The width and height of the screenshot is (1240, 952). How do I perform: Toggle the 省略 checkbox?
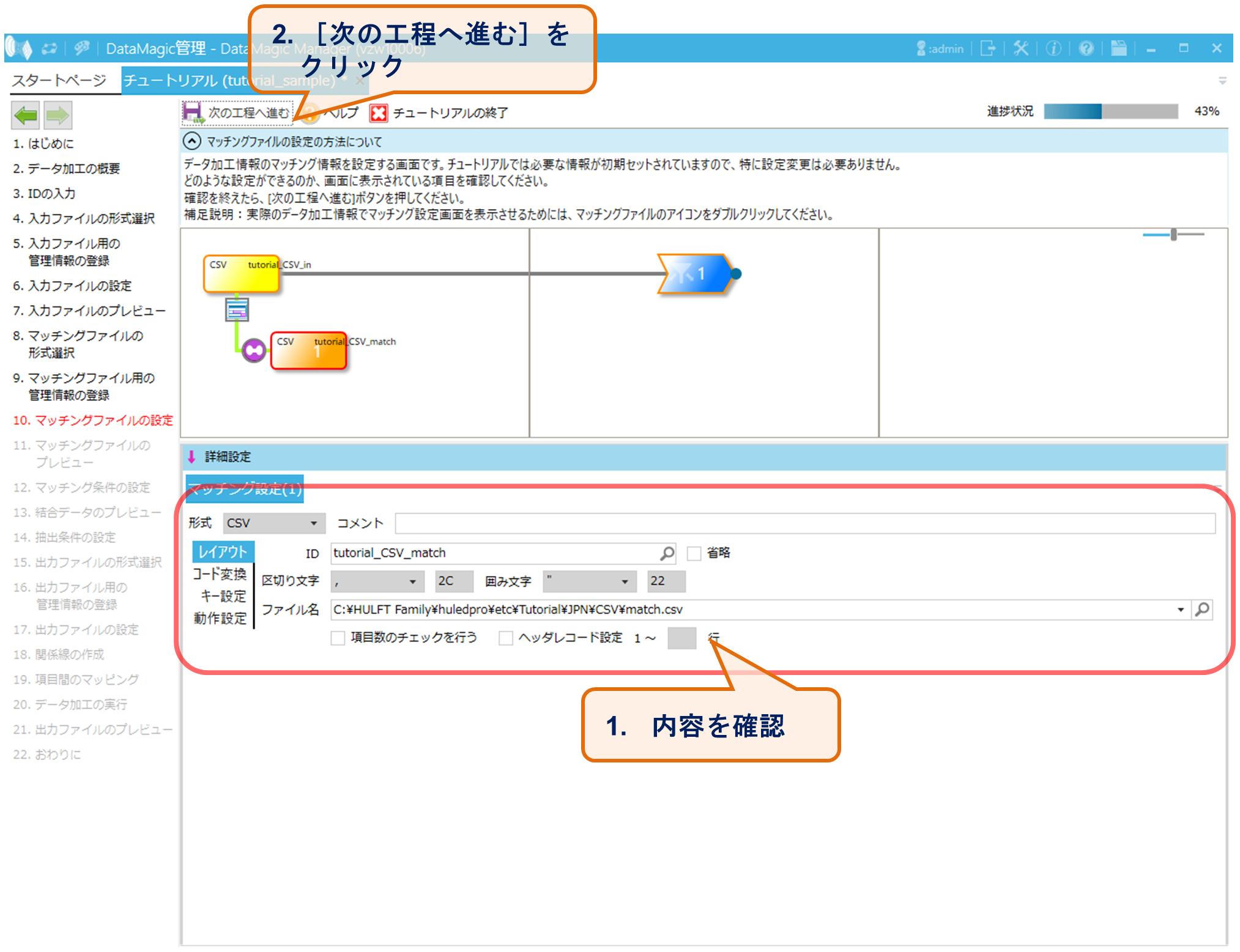click(x=694, y=553)
